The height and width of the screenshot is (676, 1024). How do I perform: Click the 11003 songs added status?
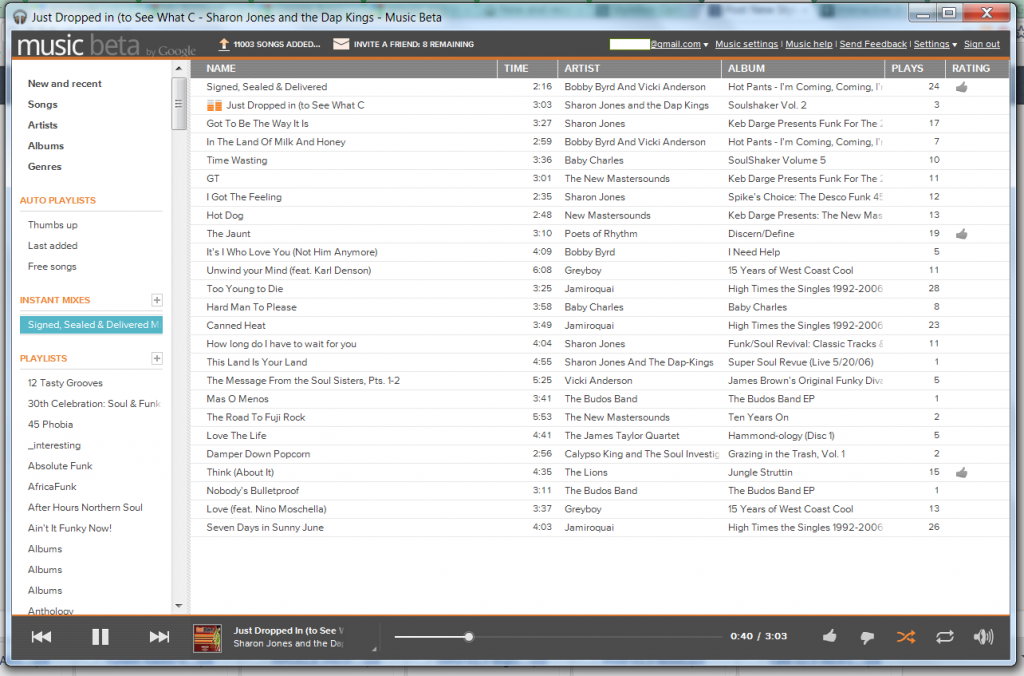(x=277, y=44)
